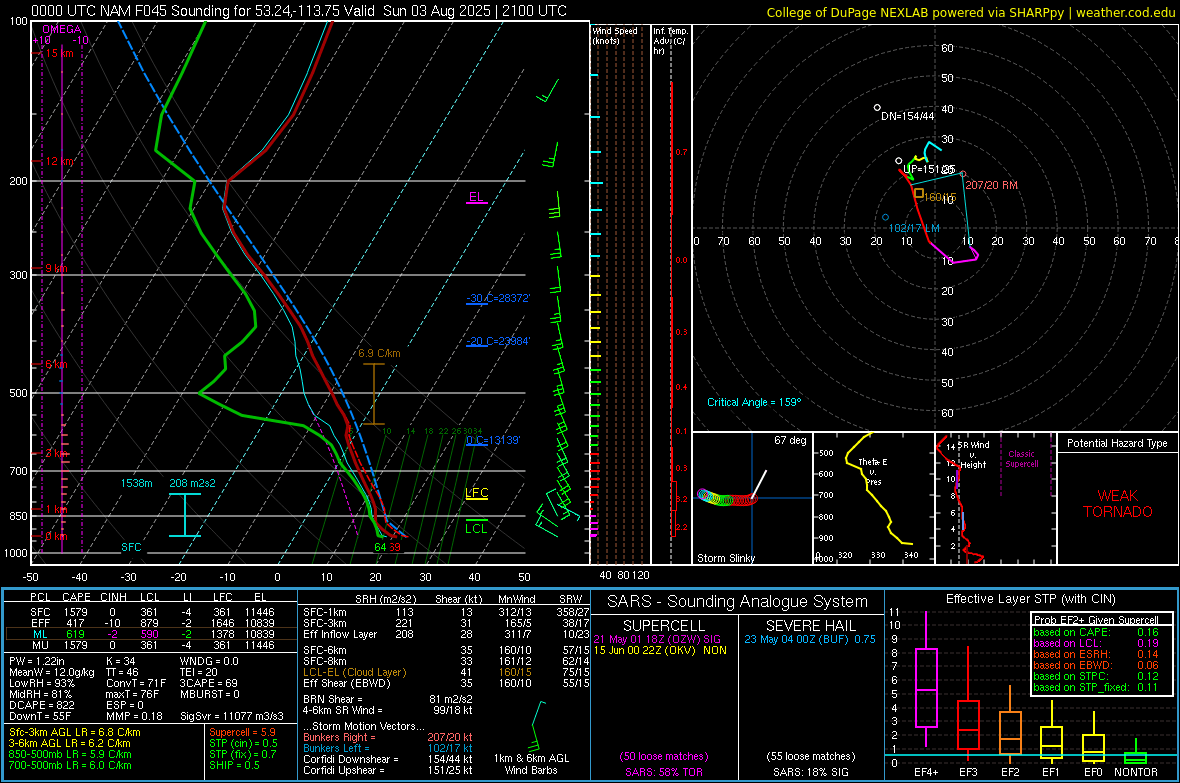Click the 1km & 6km AGL Wind Barbs caption
Viewport: 1180px width, 783px height.
(x=531, y=764)
